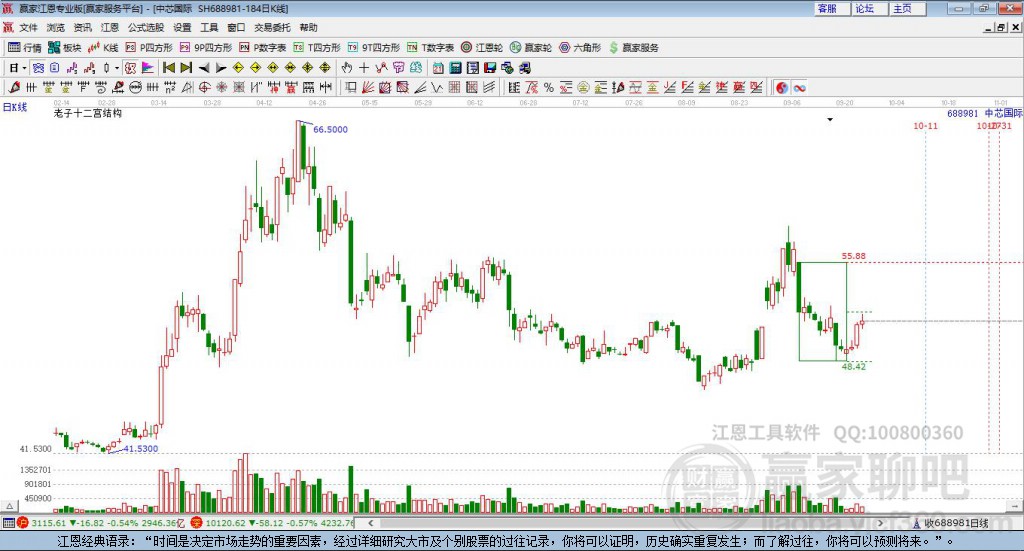This screenshot has width=1024, height=551.
Task: Open the 江恩 menu
Action: pyautogui.click(x=110, y=27)
